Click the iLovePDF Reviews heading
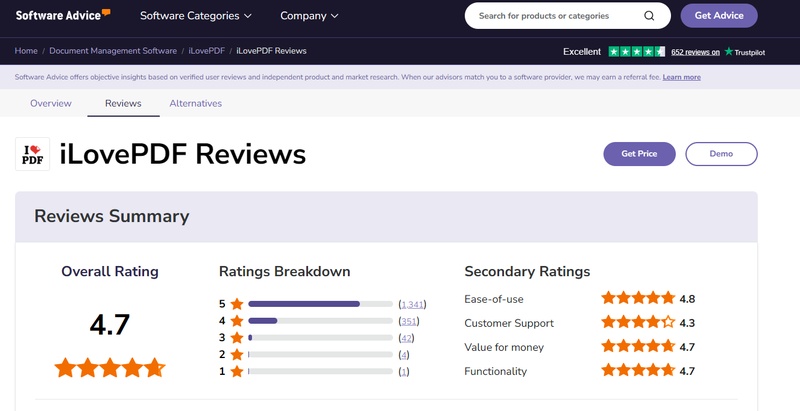Viewport: 800px width, 411px height. (183, 154)
